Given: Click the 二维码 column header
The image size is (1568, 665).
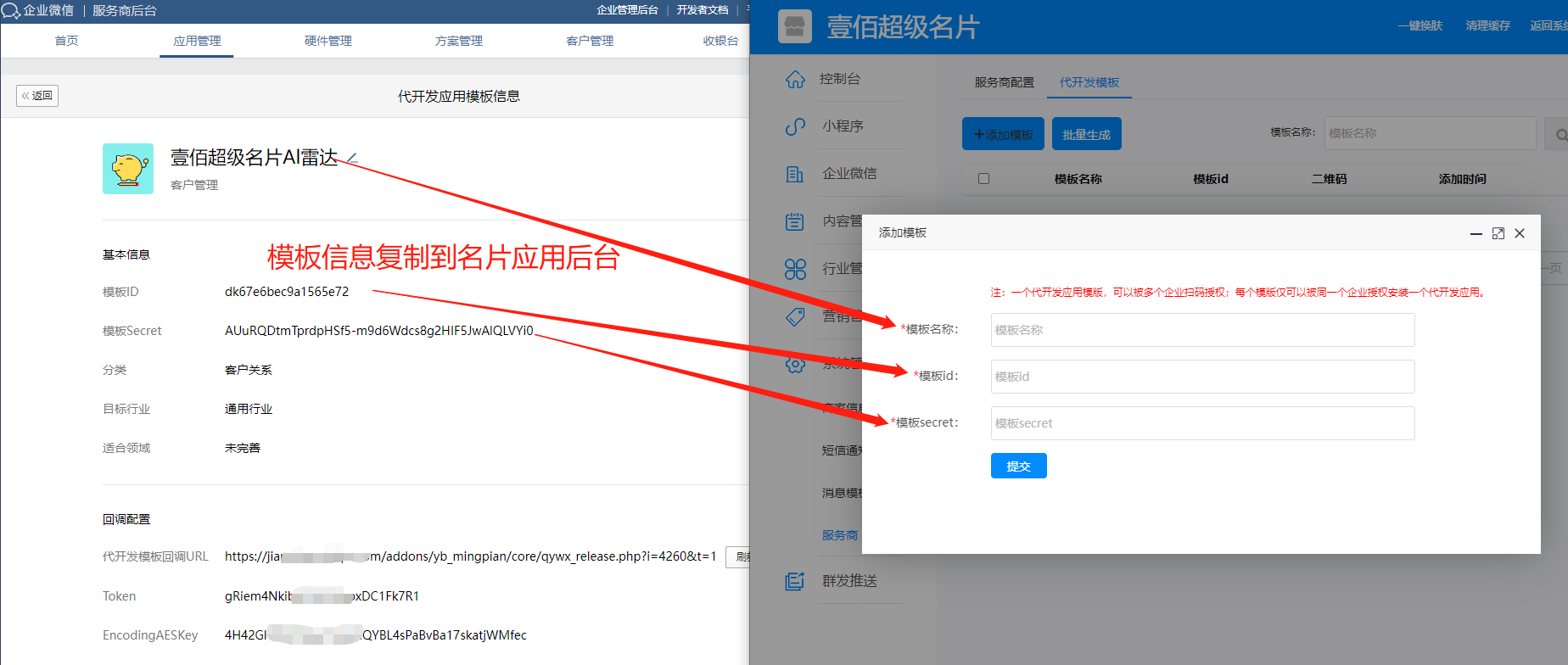Looking at the screenshot, I should (1330, 179).
